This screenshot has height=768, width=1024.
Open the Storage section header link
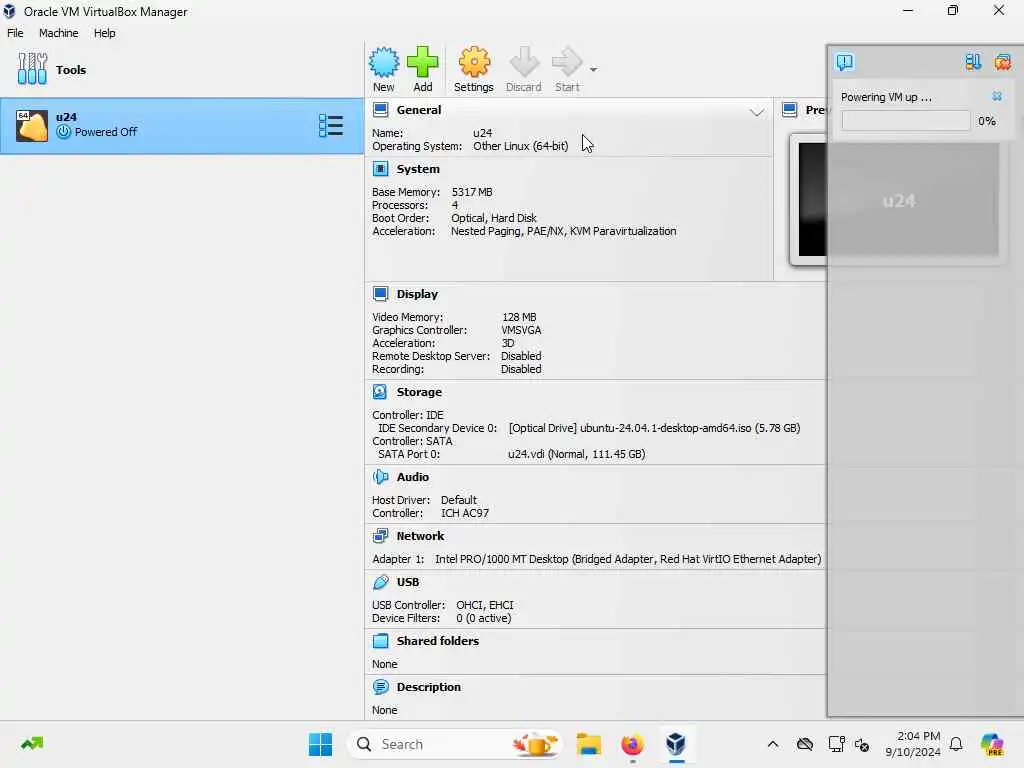pos(419,392)
